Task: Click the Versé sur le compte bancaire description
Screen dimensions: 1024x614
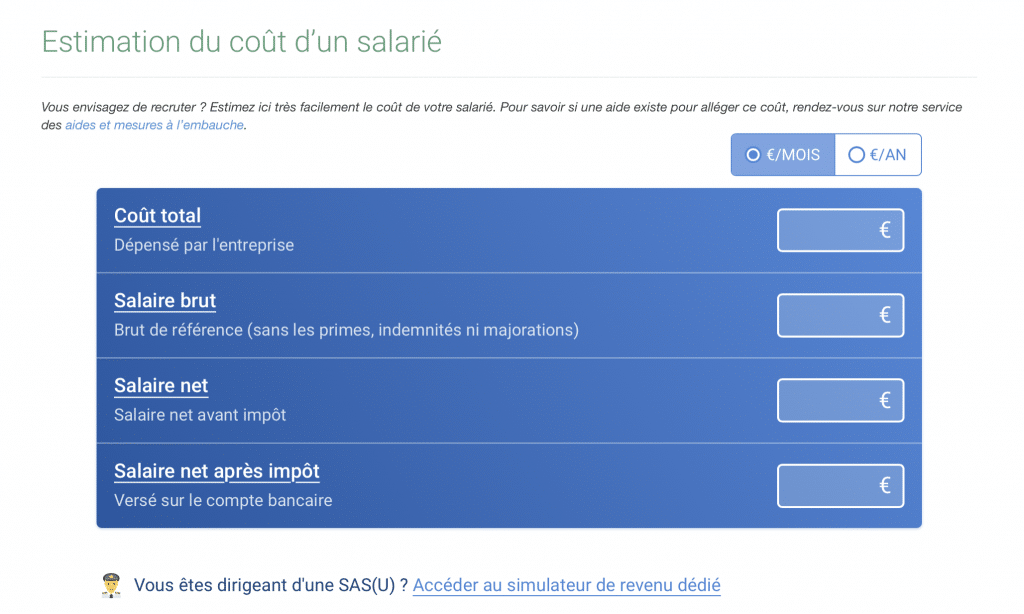Action: pos(223,500)
